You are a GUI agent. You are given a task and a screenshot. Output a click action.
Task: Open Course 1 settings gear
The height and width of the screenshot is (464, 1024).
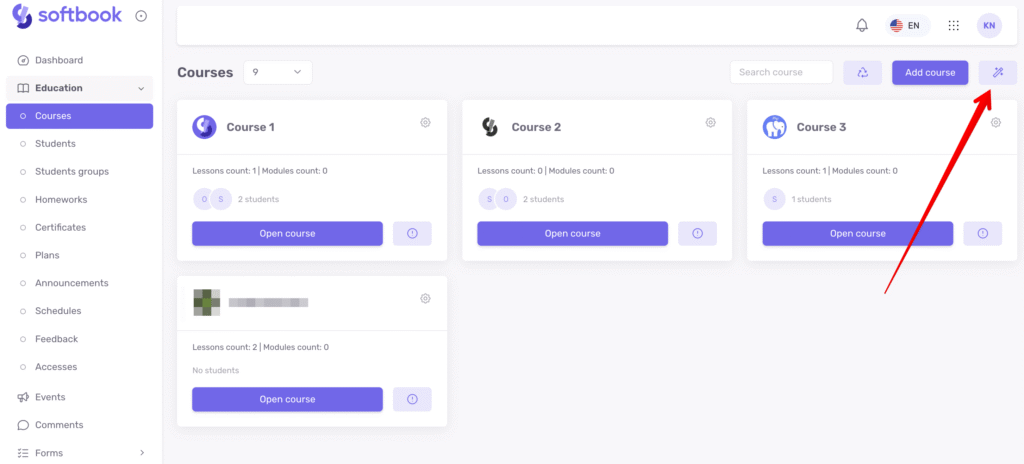pos(425,122)
